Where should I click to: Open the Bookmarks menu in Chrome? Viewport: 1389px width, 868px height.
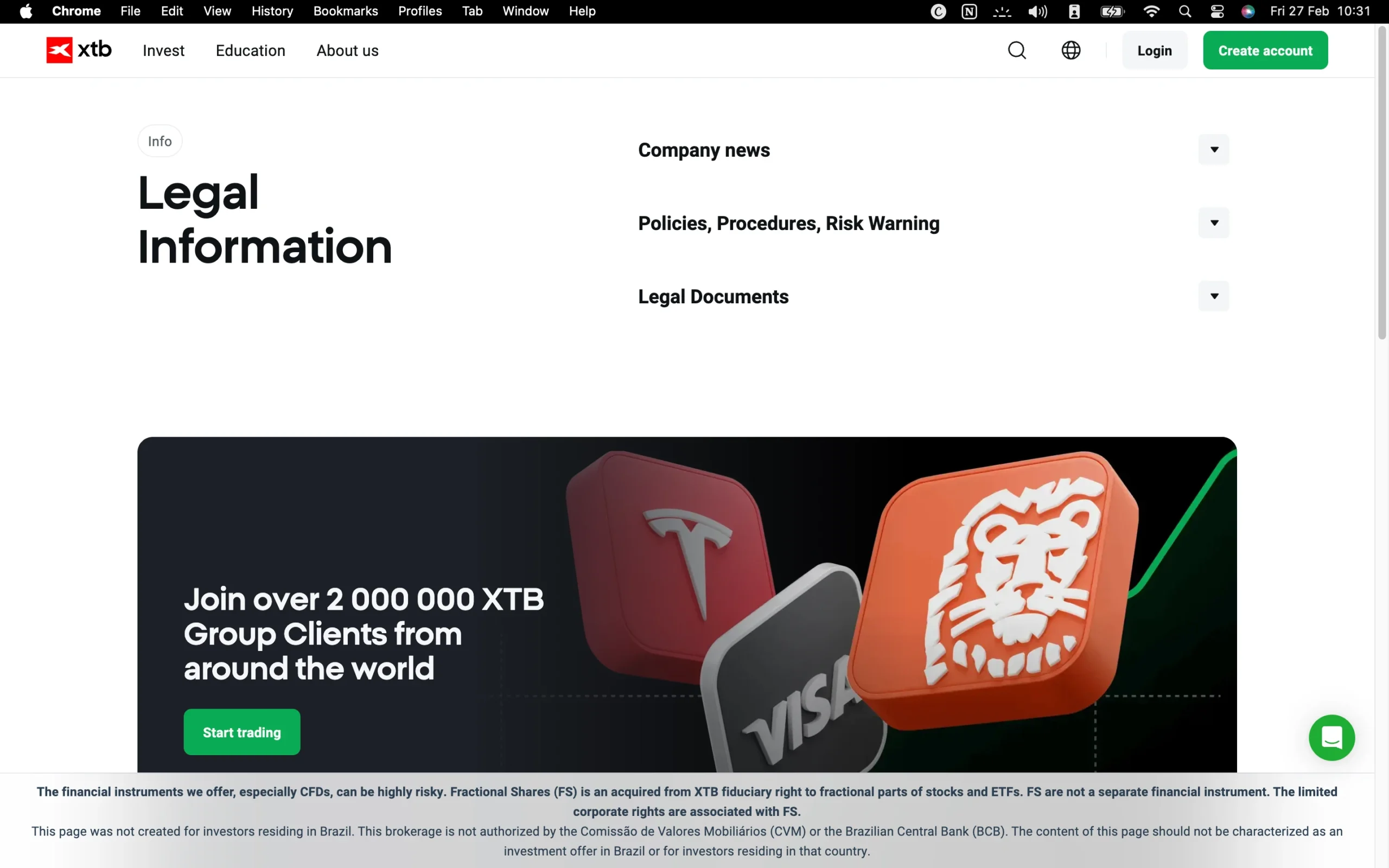coord(346,11)
